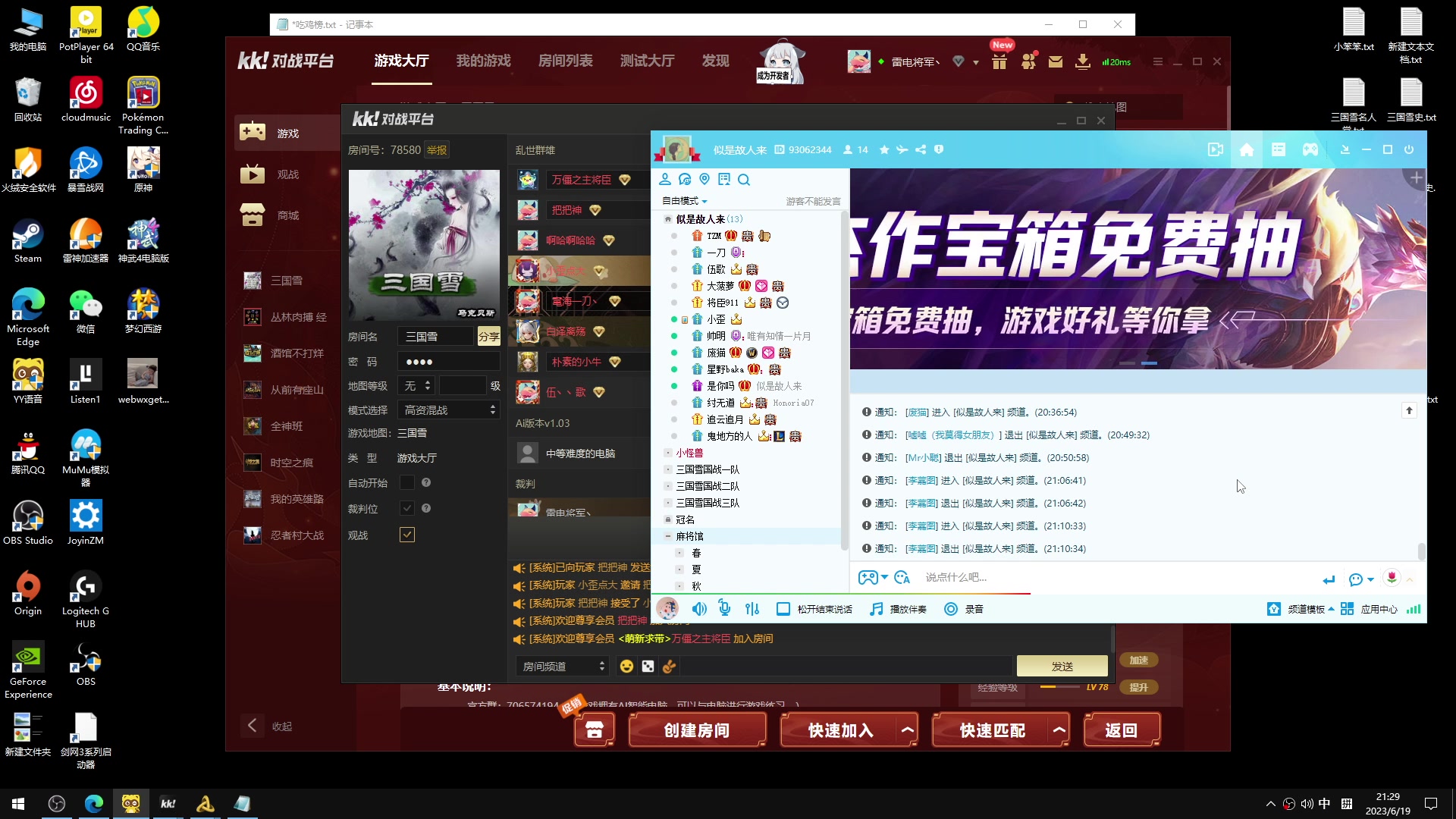Enable 自动开始 in room settings

click(x=407, y=482)
